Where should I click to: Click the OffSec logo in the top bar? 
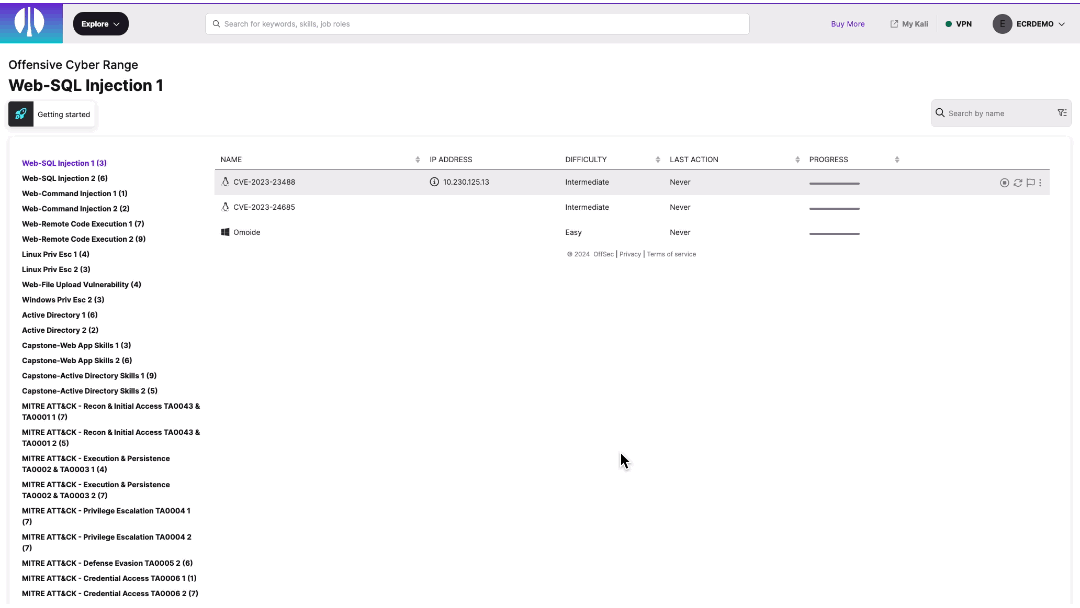29,22
